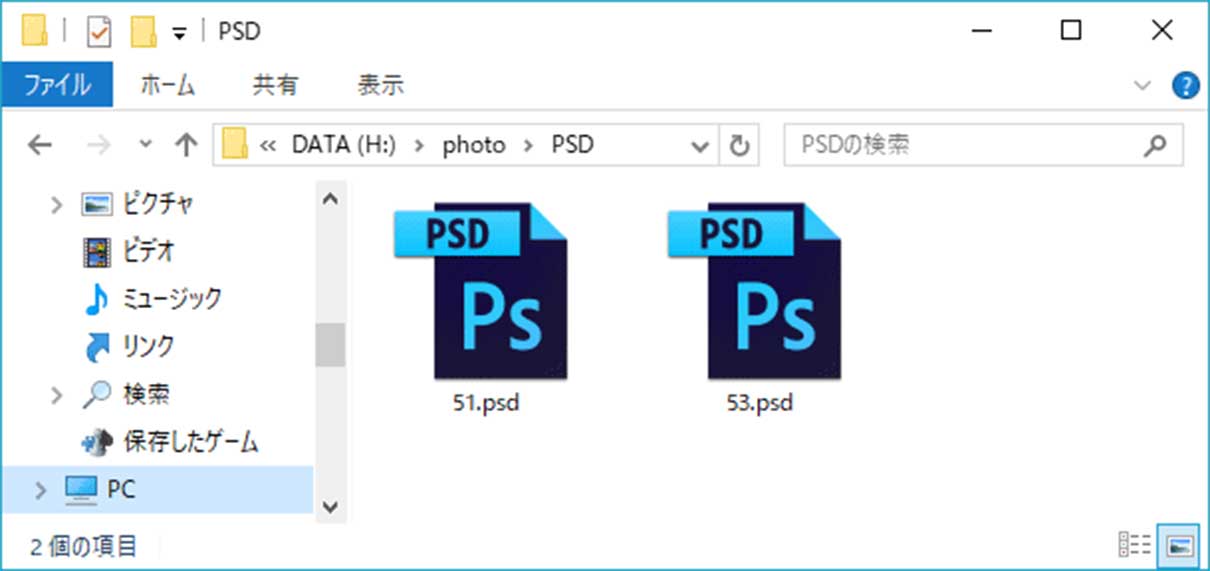1210x571 pixels.
Task: Select ミュージック in the navigation pane
Action: point(172,298)
